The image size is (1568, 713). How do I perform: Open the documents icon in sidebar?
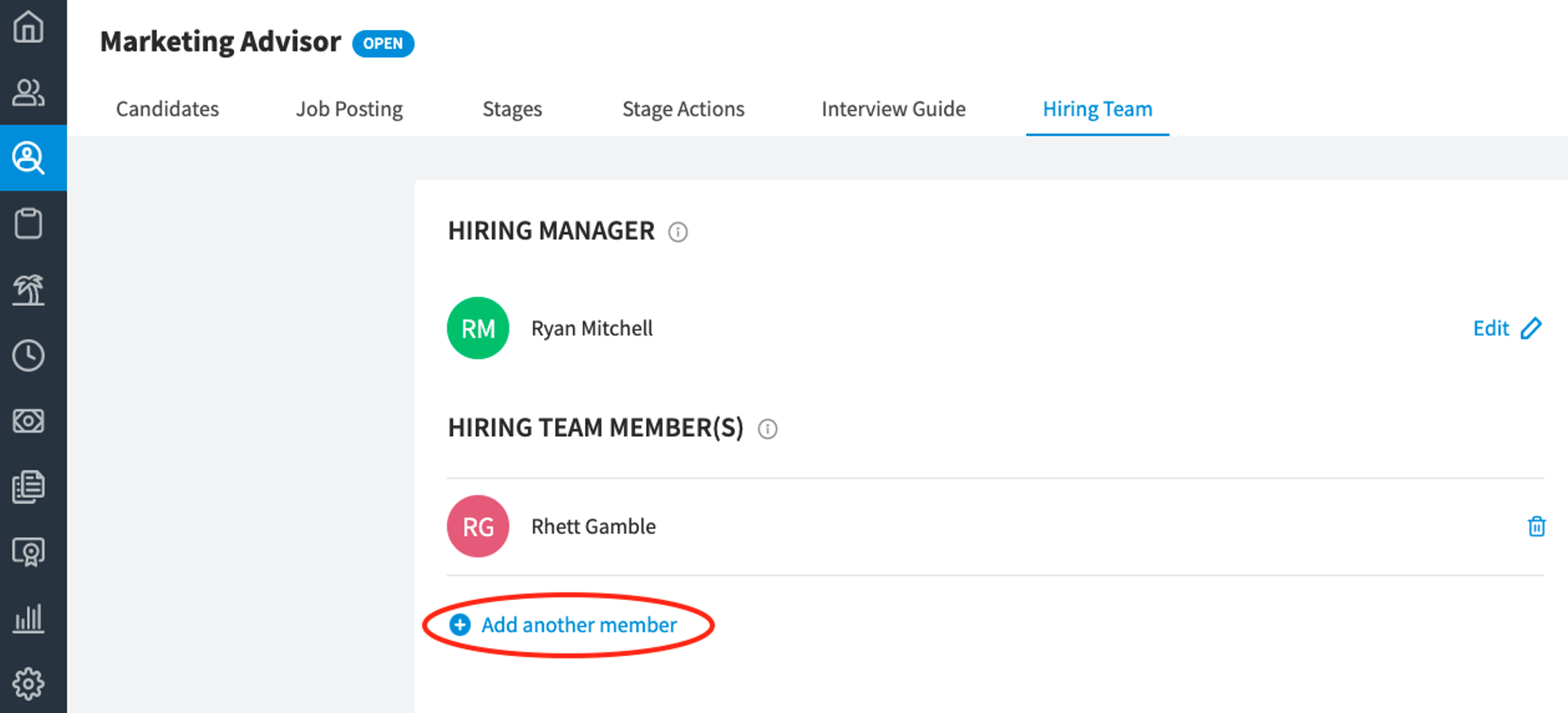point(28,487)
